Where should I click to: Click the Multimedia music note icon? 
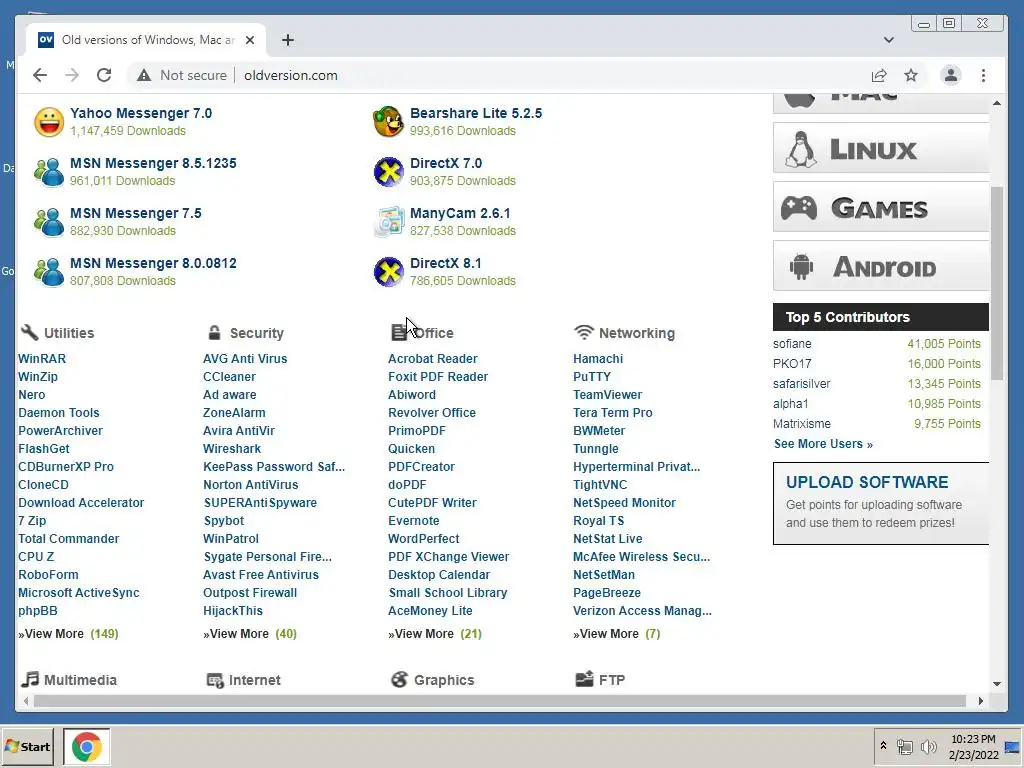[30, 679]
